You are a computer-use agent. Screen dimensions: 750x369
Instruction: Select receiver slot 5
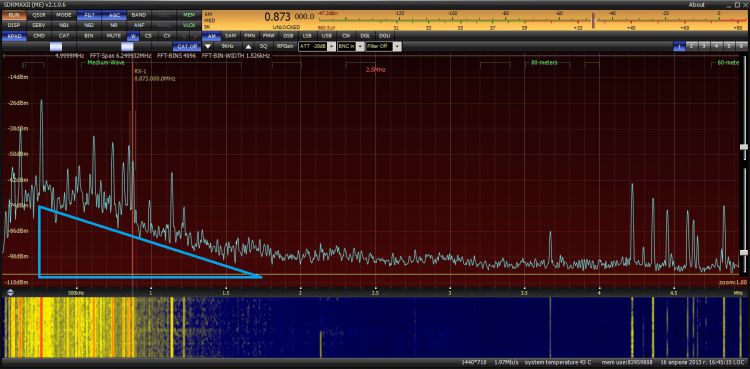click(x=728, y=46)
